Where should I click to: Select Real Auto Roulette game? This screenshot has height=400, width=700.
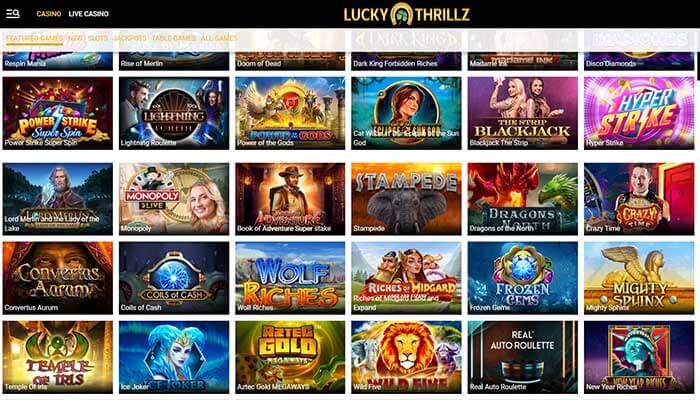[x=523, y=357]
